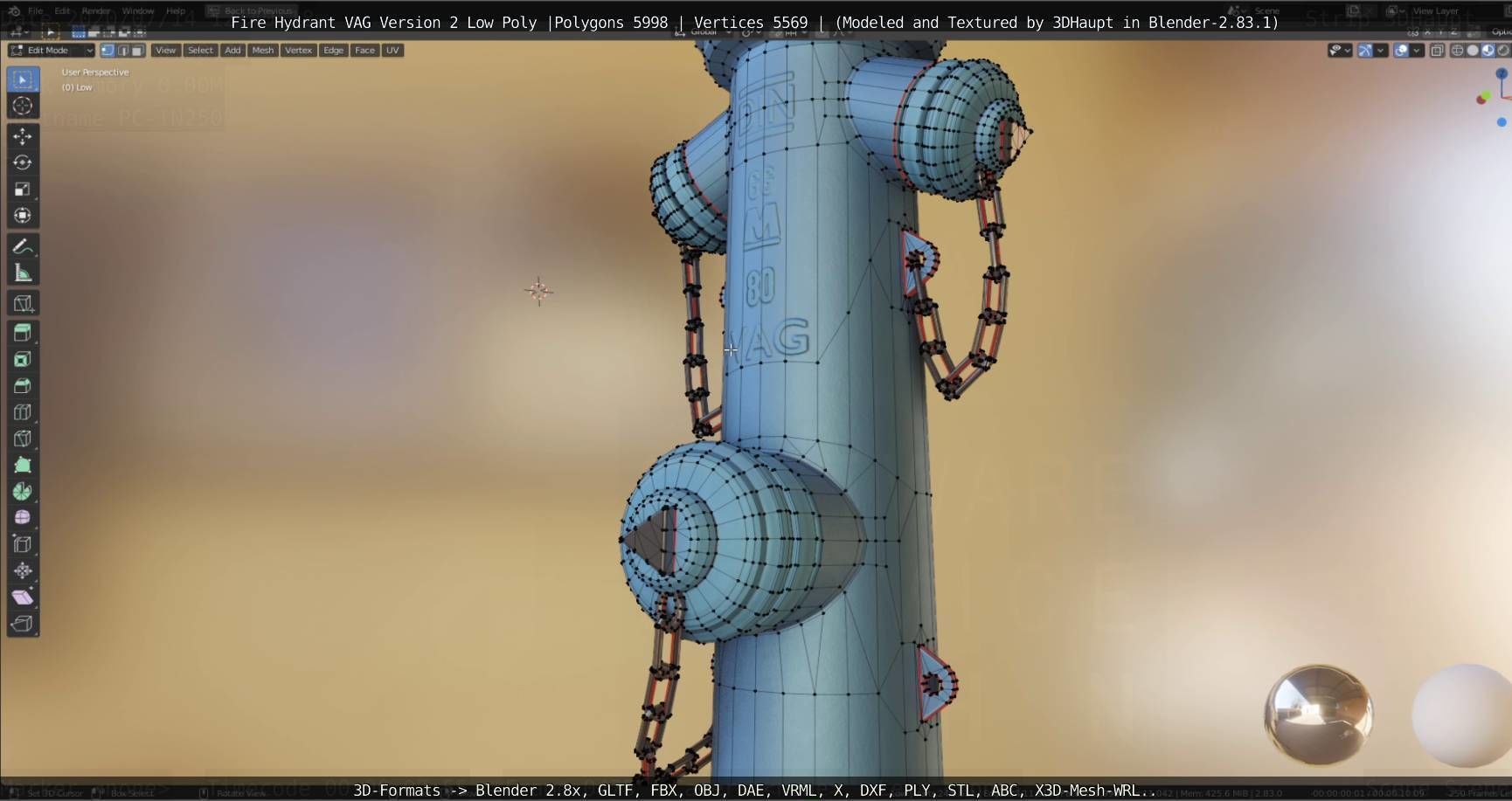Open the Add menu
This screenshot has width=1512, height=801.
coord(232,51)
